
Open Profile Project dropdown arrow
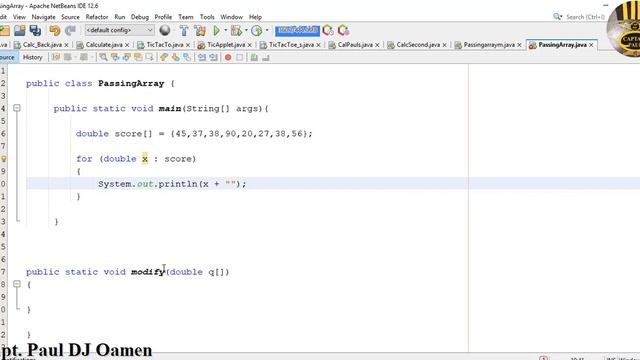267,30
